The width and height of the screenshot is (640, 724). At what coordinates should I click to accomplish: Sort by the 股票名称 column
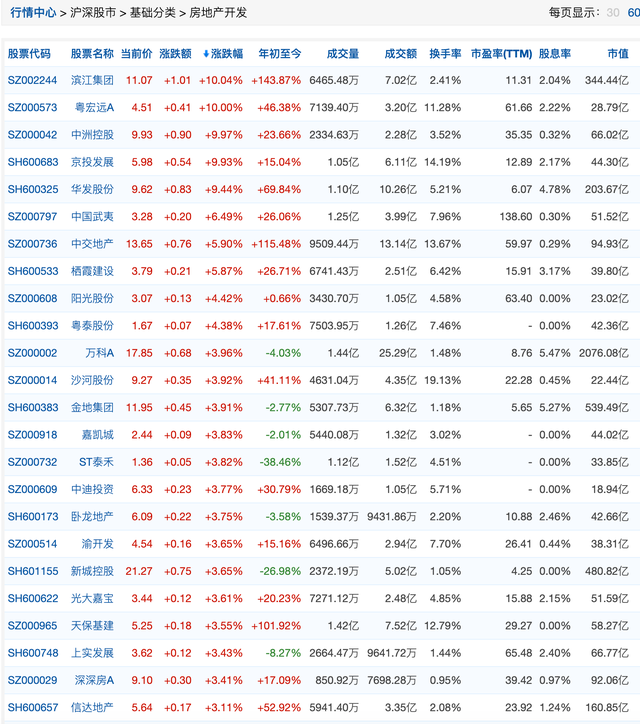[92, 54]
